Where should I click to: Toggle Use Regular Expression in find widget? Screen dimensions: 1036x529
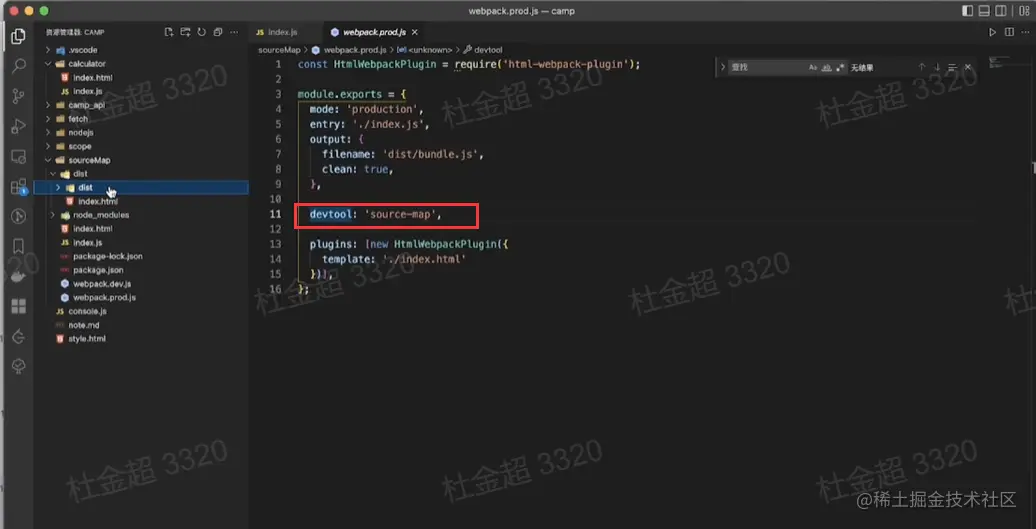click(x=840, y=67)
